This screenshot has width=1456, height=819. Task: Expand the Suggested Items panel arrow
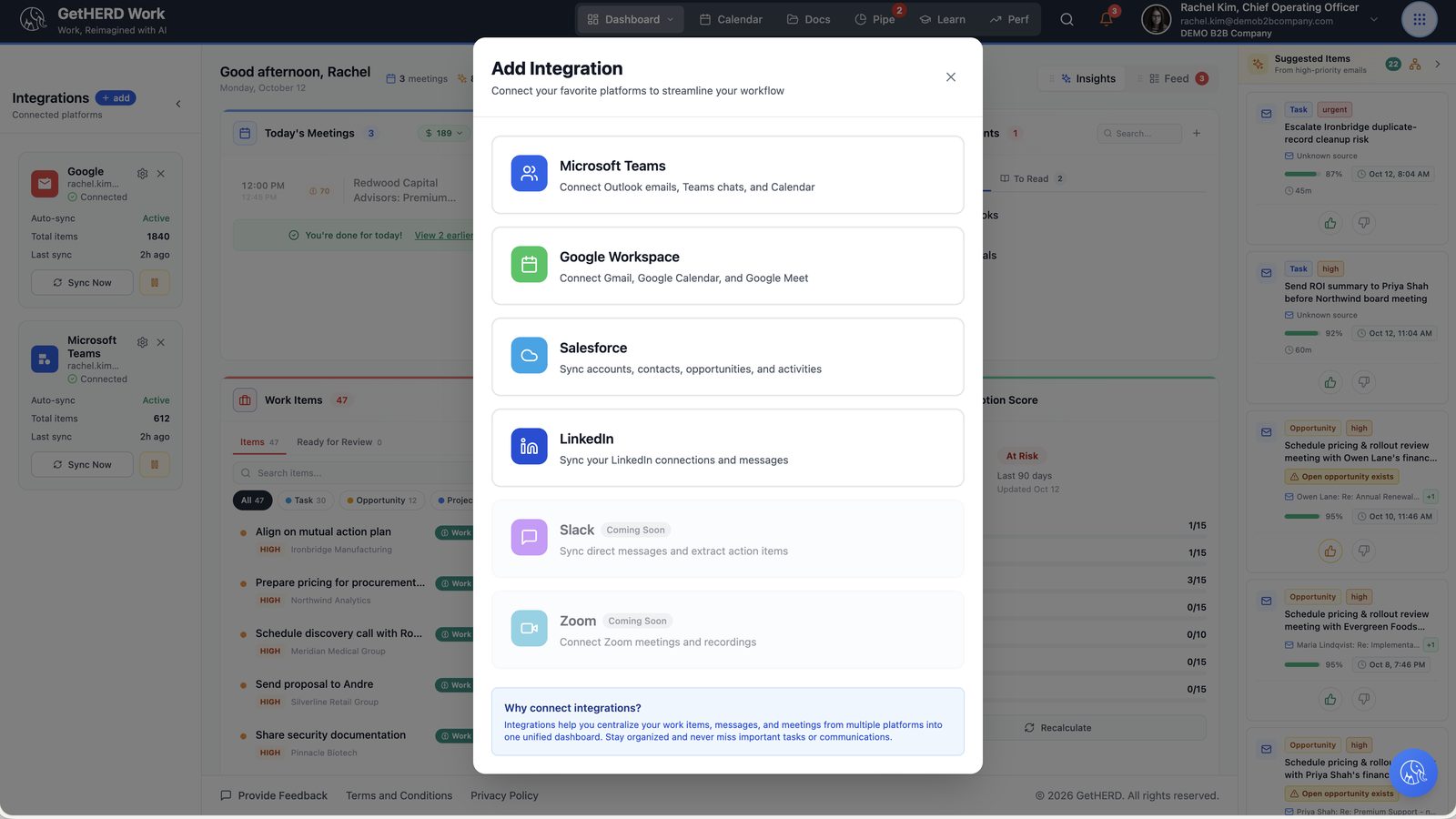[x=1438, y=65]
